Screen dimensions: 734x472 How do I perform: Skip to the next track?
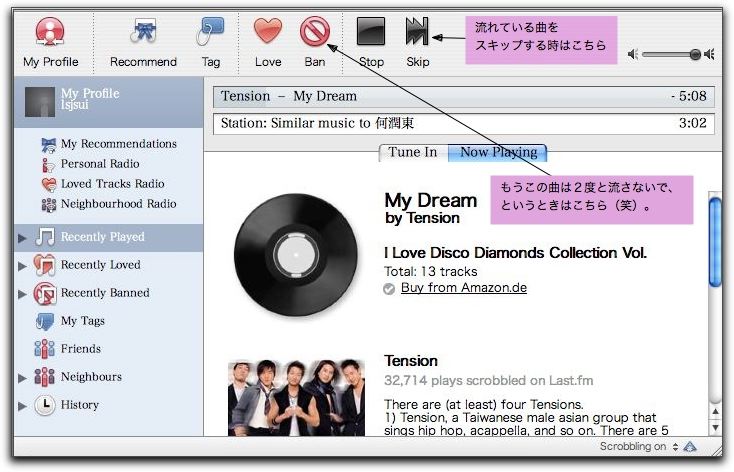point(417,31)
